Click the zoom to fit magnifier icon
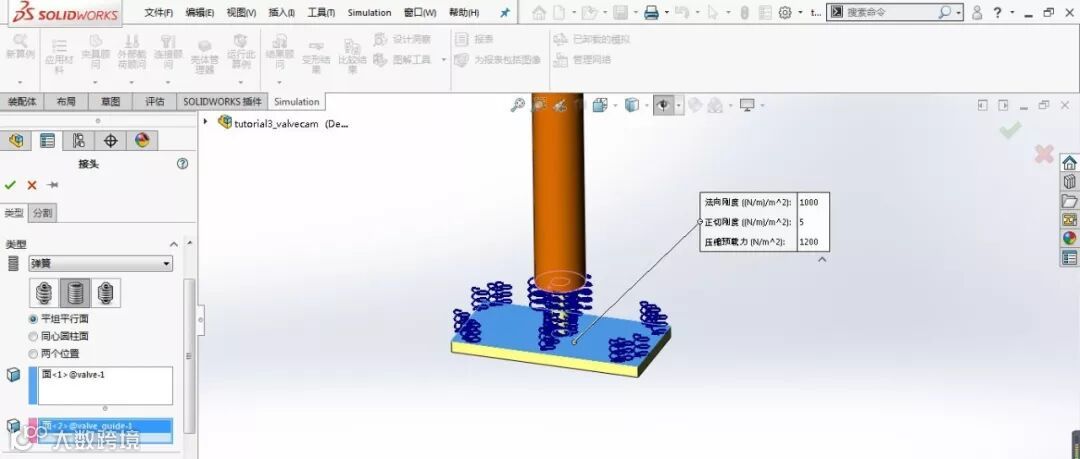The width and height of the screenshot is (1080, 459). tap(517, 105)
